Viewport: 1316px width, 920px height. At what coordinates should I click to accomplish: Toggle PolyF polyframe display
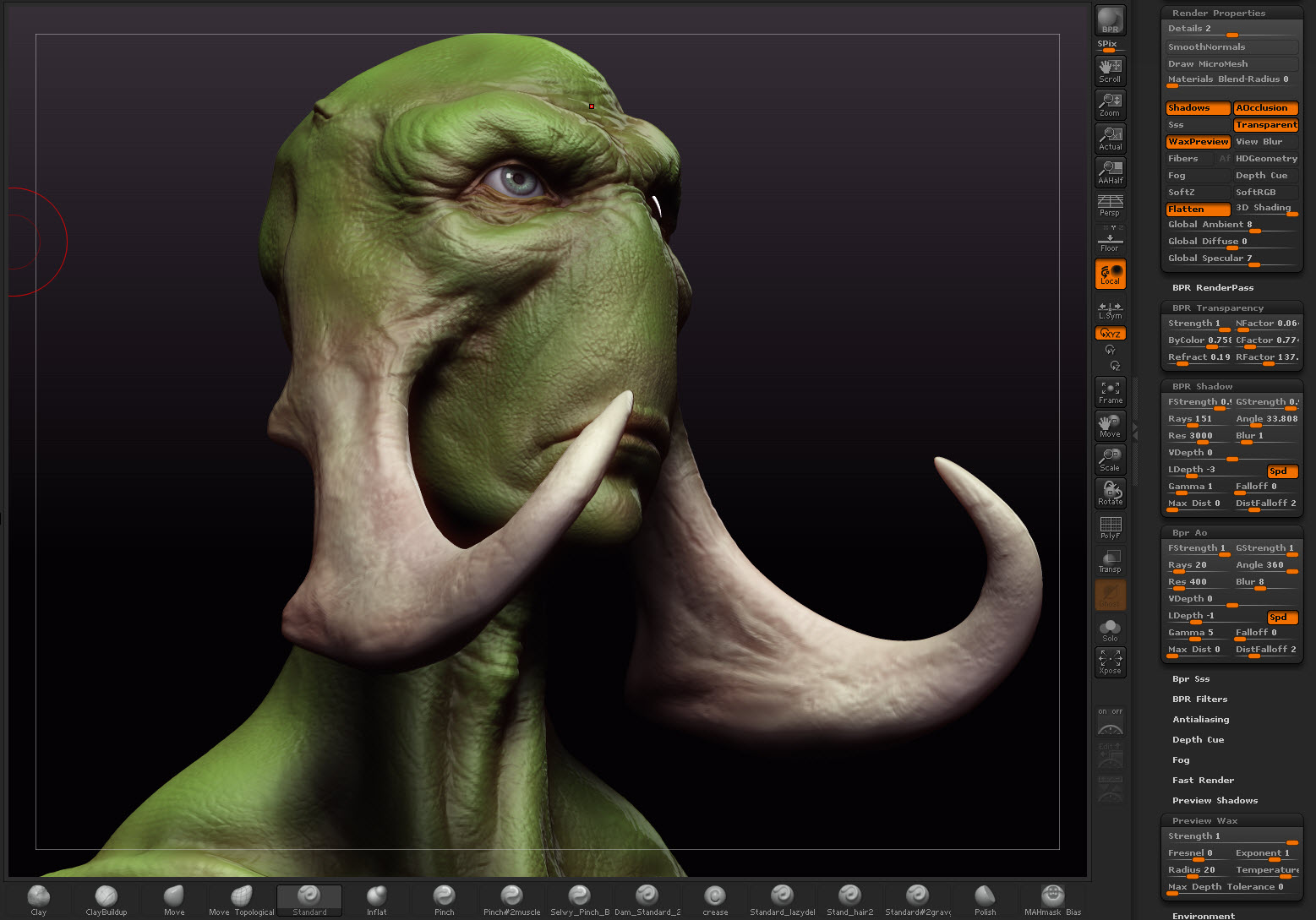point(1110,527)
